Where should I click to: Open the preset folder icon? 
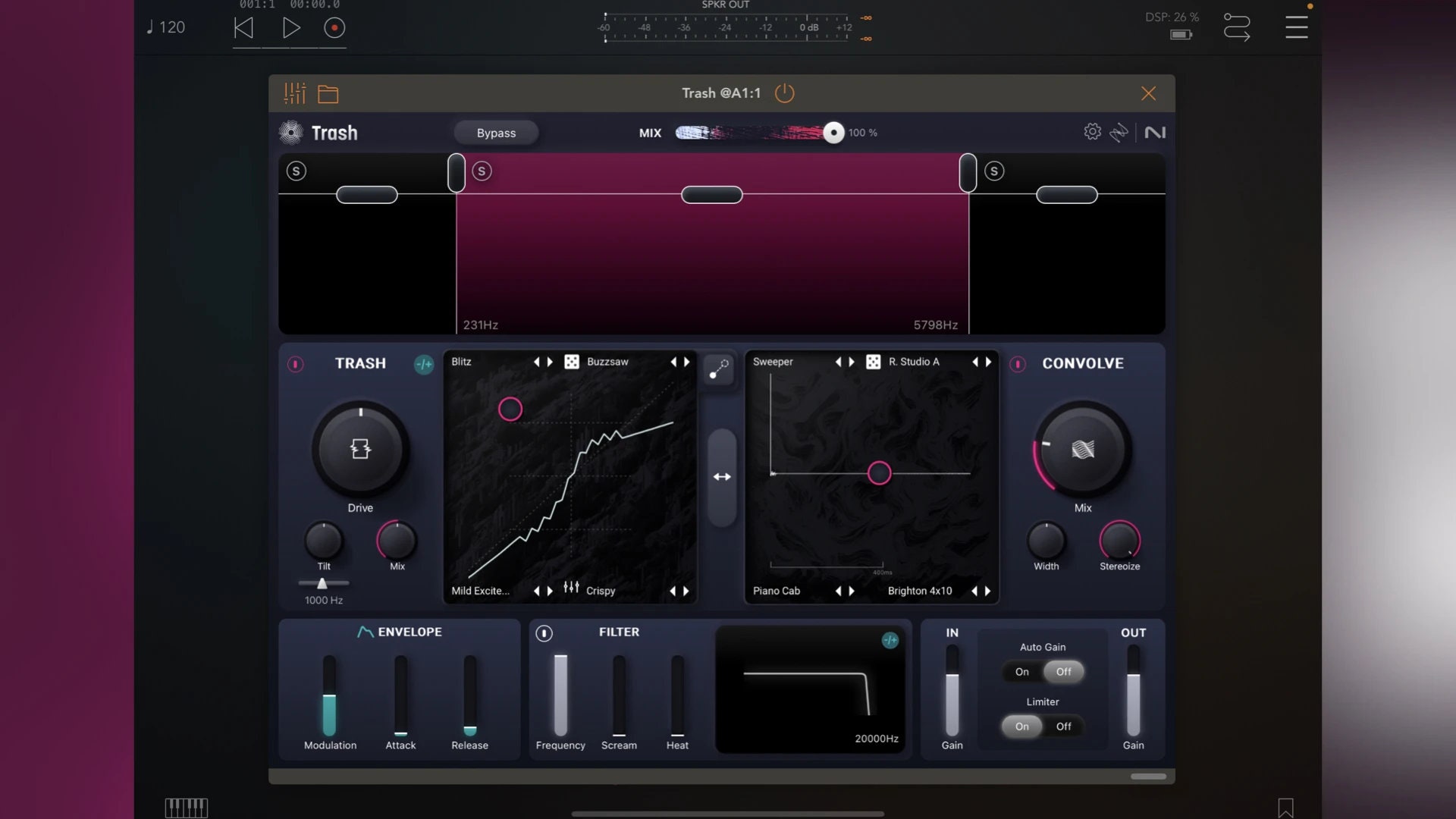tap(328, 94)
